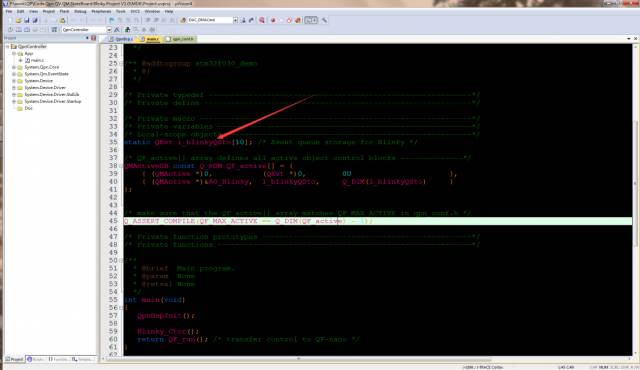Open the QpnController target dropdown

(x=109, y=30)
